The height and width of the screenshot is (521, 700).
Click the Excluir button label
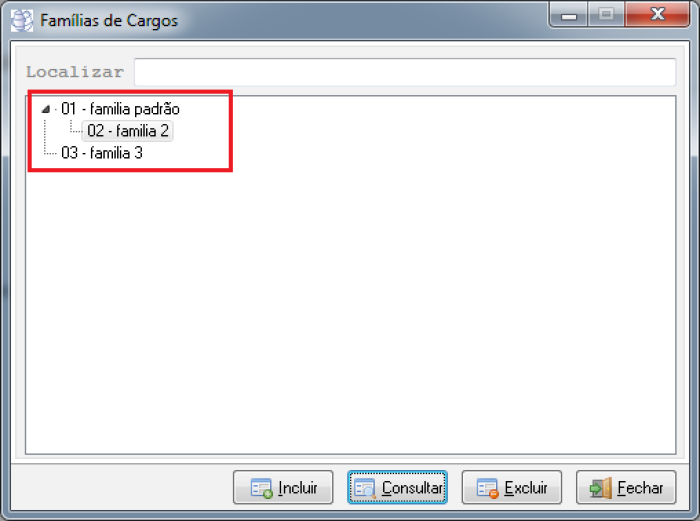(x=526, y=488)
